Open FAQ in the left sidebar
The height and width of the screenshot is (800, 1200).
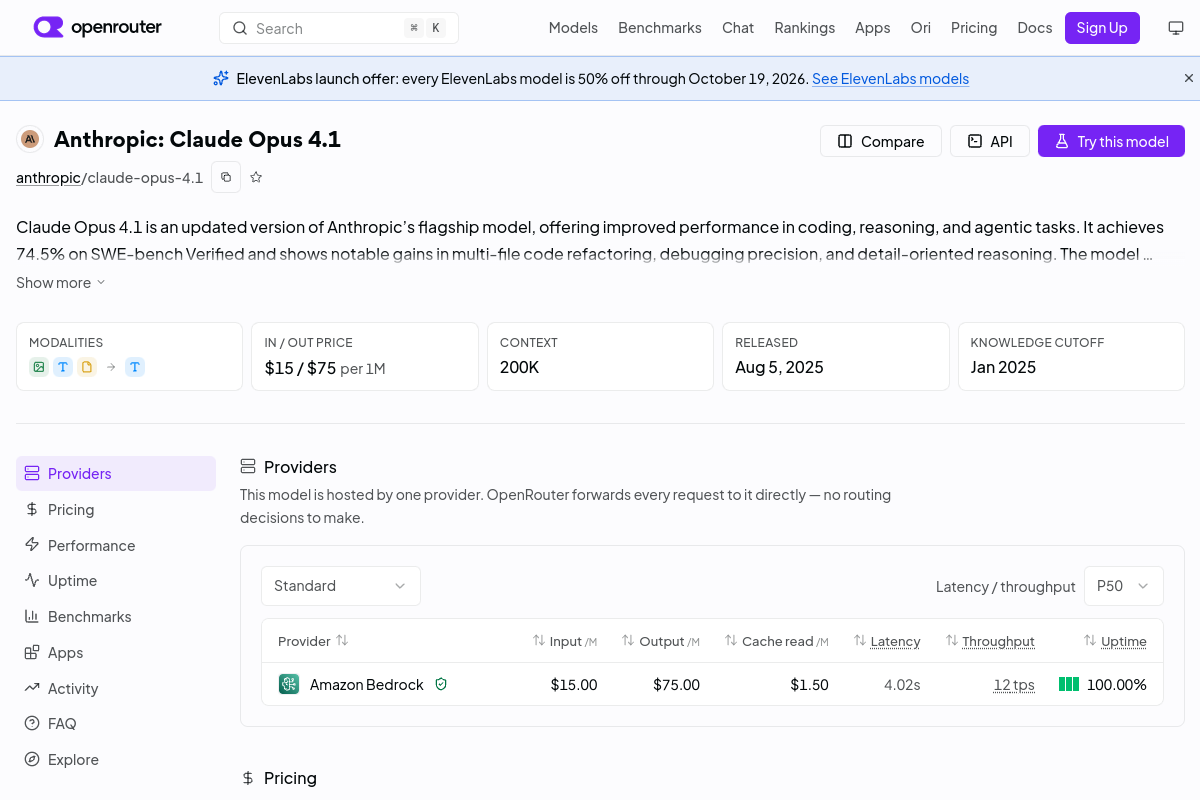(116, 724)
